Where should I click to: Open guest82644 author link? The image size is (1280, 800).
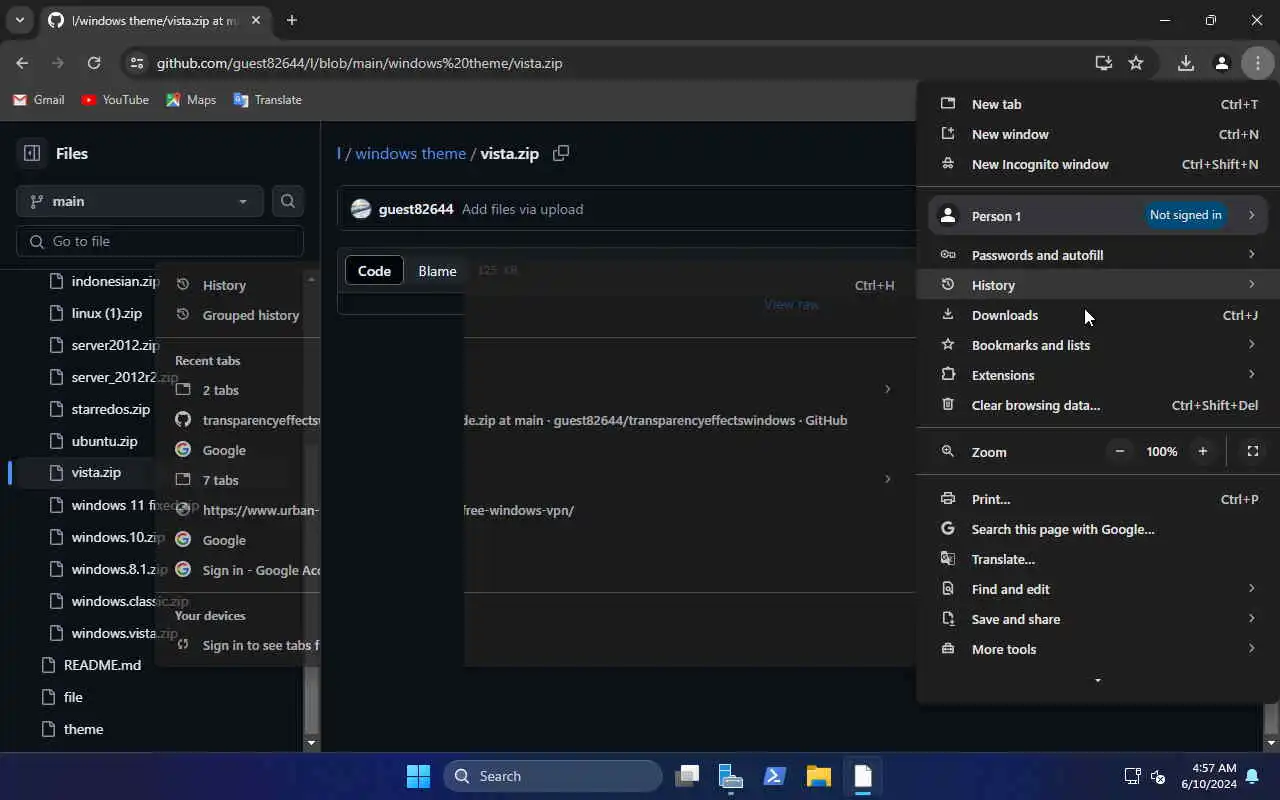[x=416, y=209]
